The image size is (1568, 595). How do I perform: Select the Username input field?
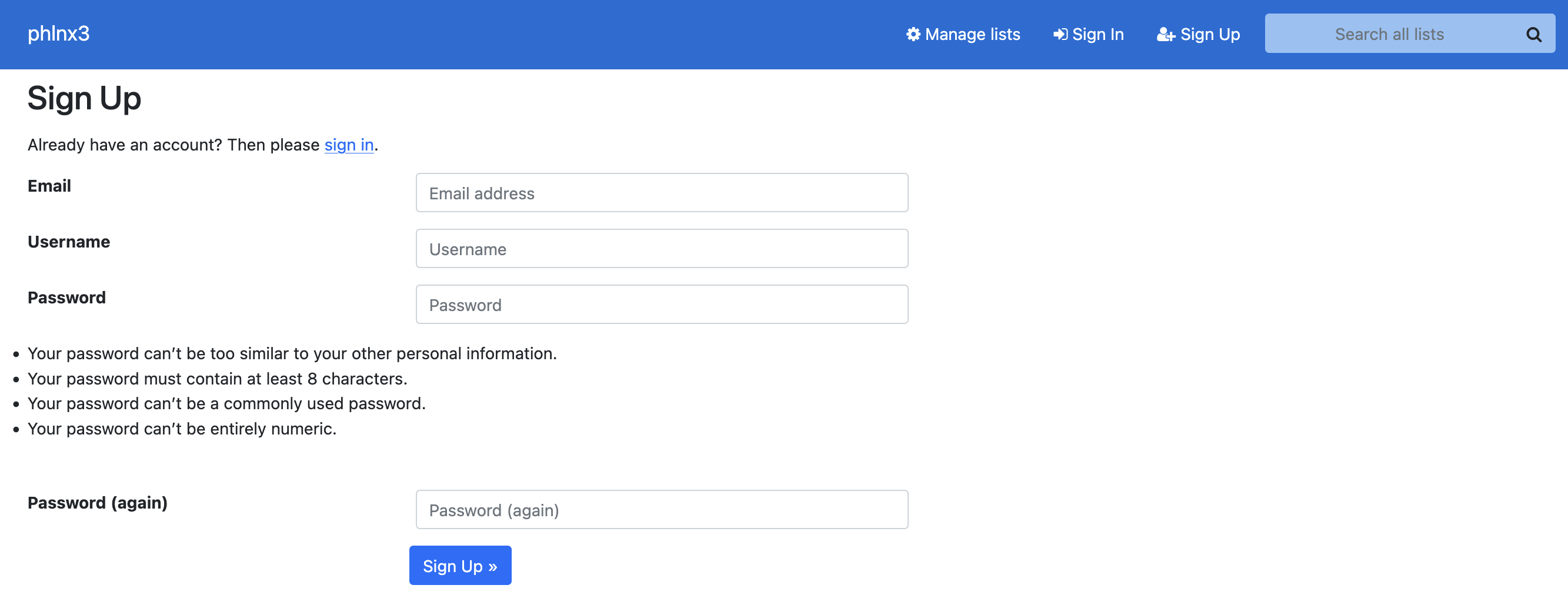(x=662, y=249)
